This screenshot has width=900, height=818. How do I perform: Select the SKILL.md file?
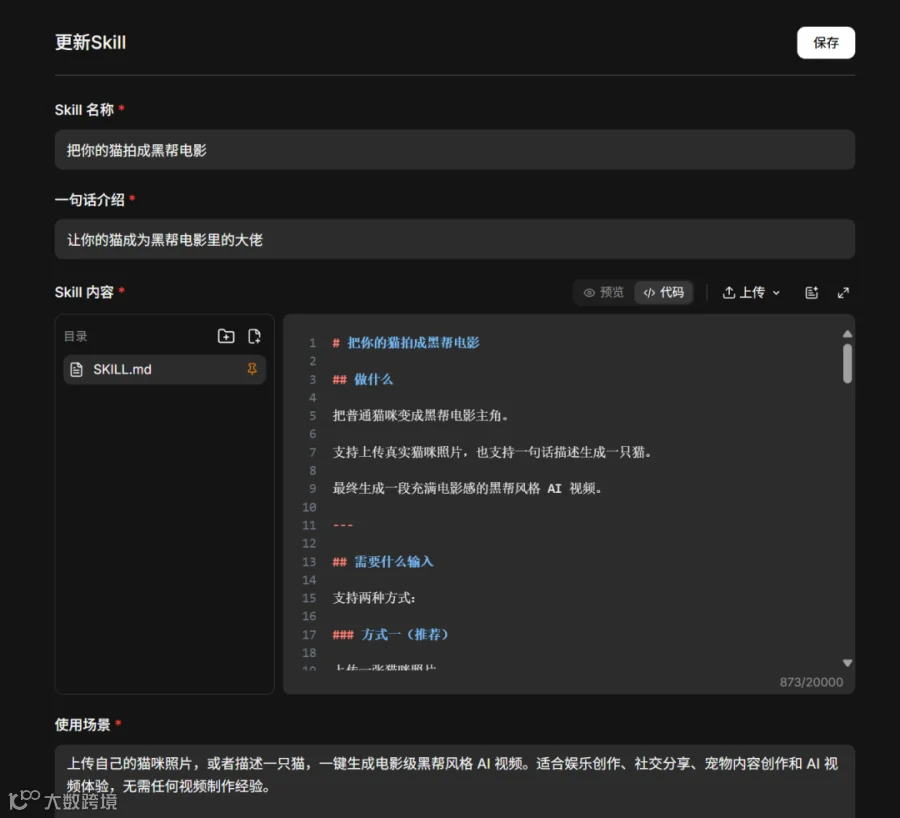coord(164,369)
